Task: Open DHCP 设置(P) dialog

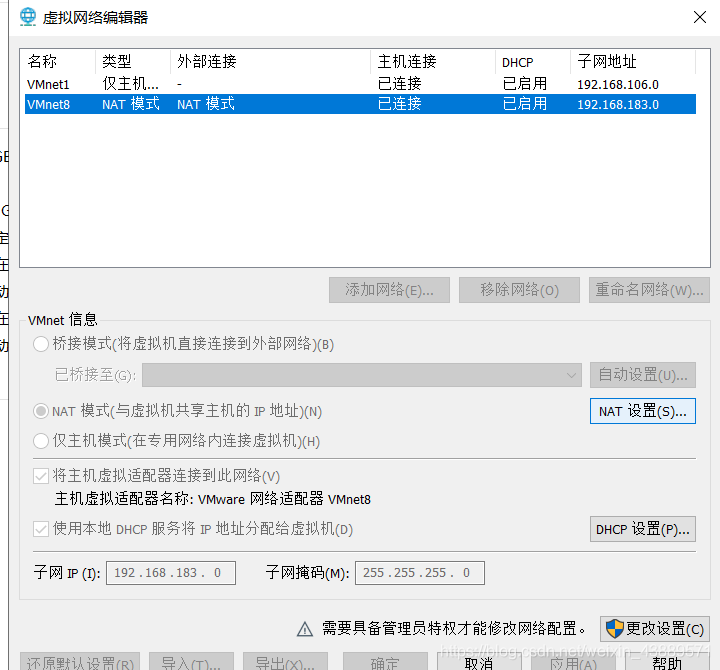Action: [x=642, y=529]
